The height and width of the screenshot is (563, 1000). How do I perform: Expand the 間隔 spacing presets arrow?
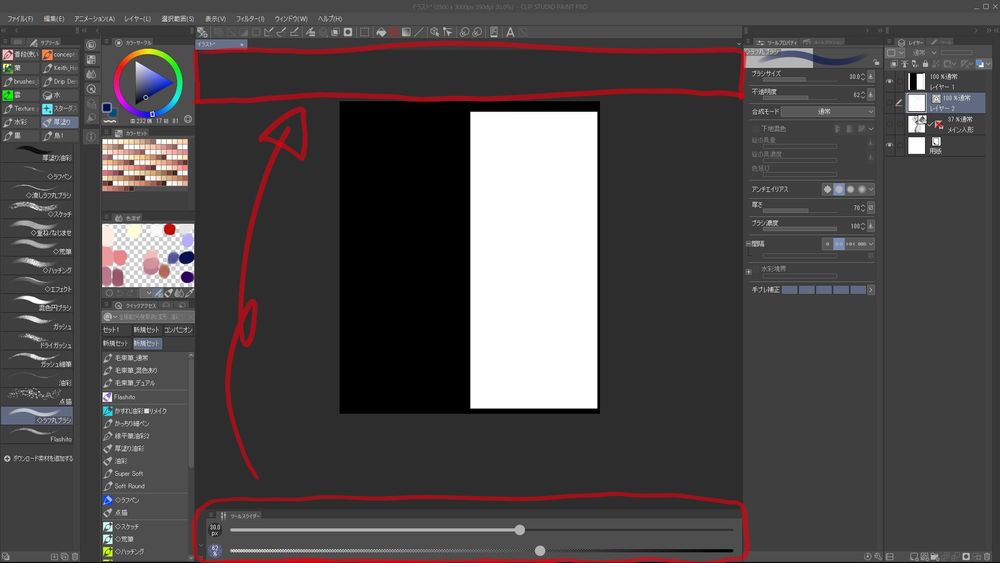(x=871, y=244)
